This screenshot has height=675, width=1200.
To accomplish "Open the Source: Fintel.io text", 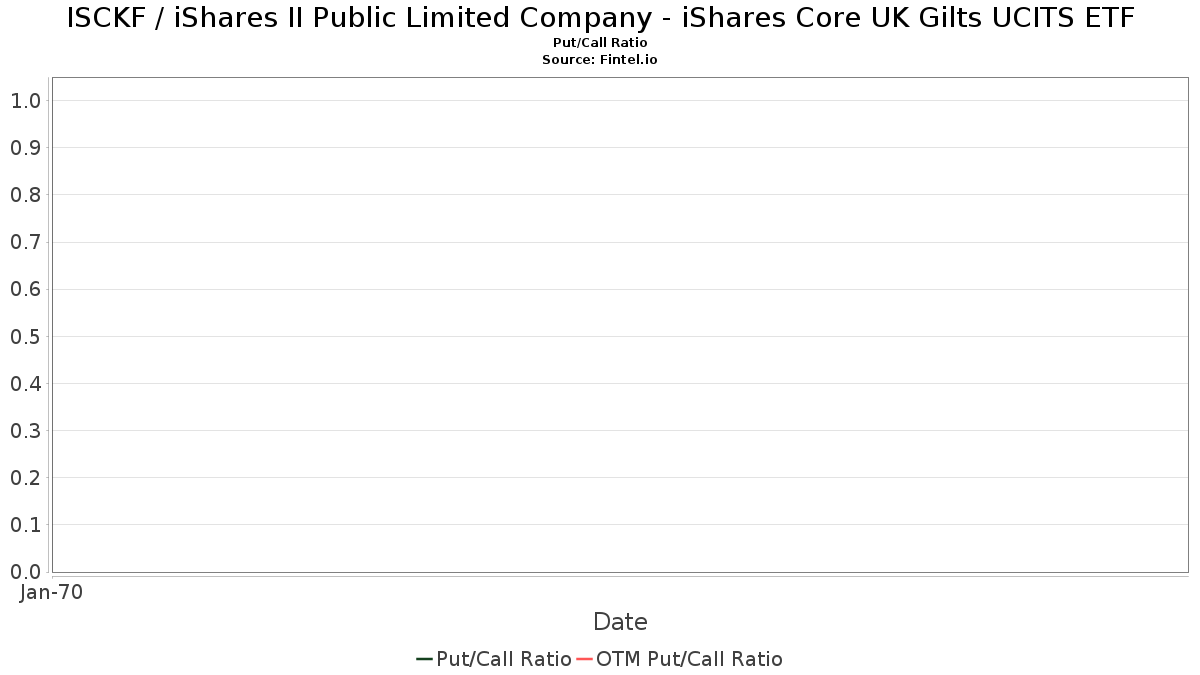I will [x=600, y=60].
